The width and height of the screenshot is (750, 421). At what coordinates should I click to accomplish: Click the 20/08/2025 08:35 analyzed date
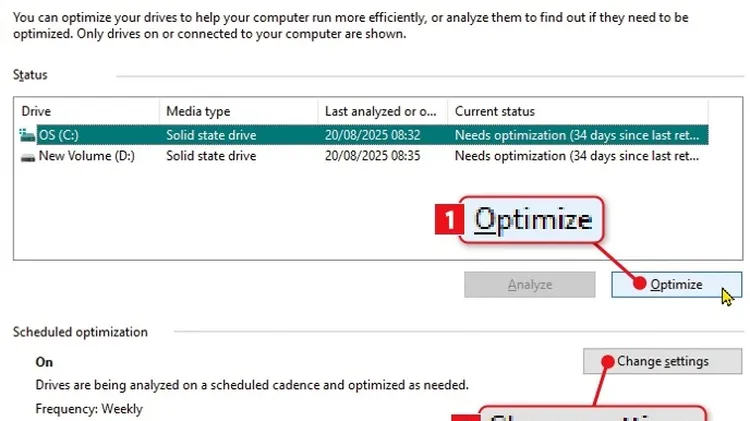tap(373, 156)
